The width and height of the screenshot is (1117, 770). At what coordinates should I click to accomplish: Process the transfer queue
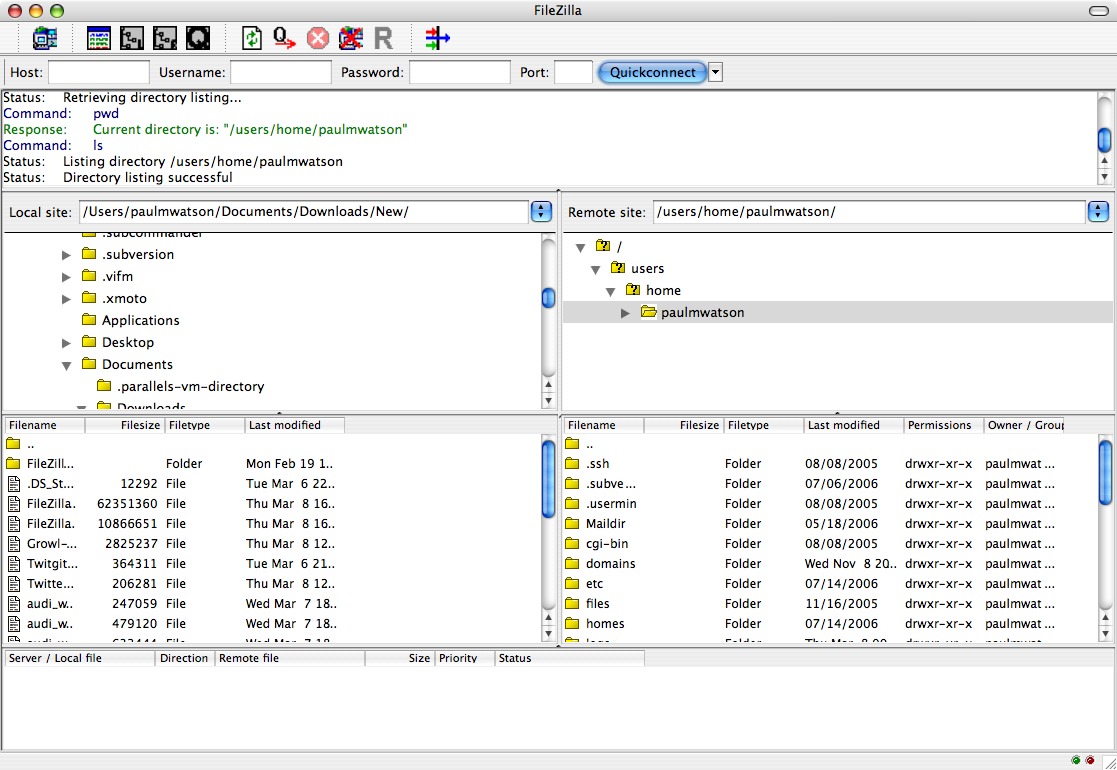click(x=284, y=38)
